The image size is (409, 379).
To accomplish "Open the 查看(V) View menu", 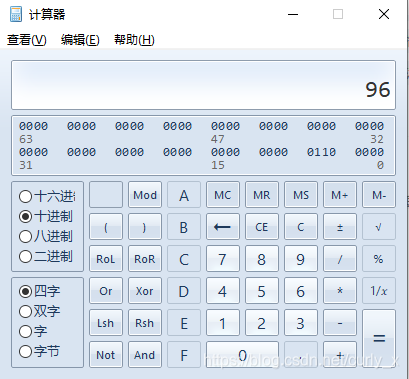I will tap(27, 40).
